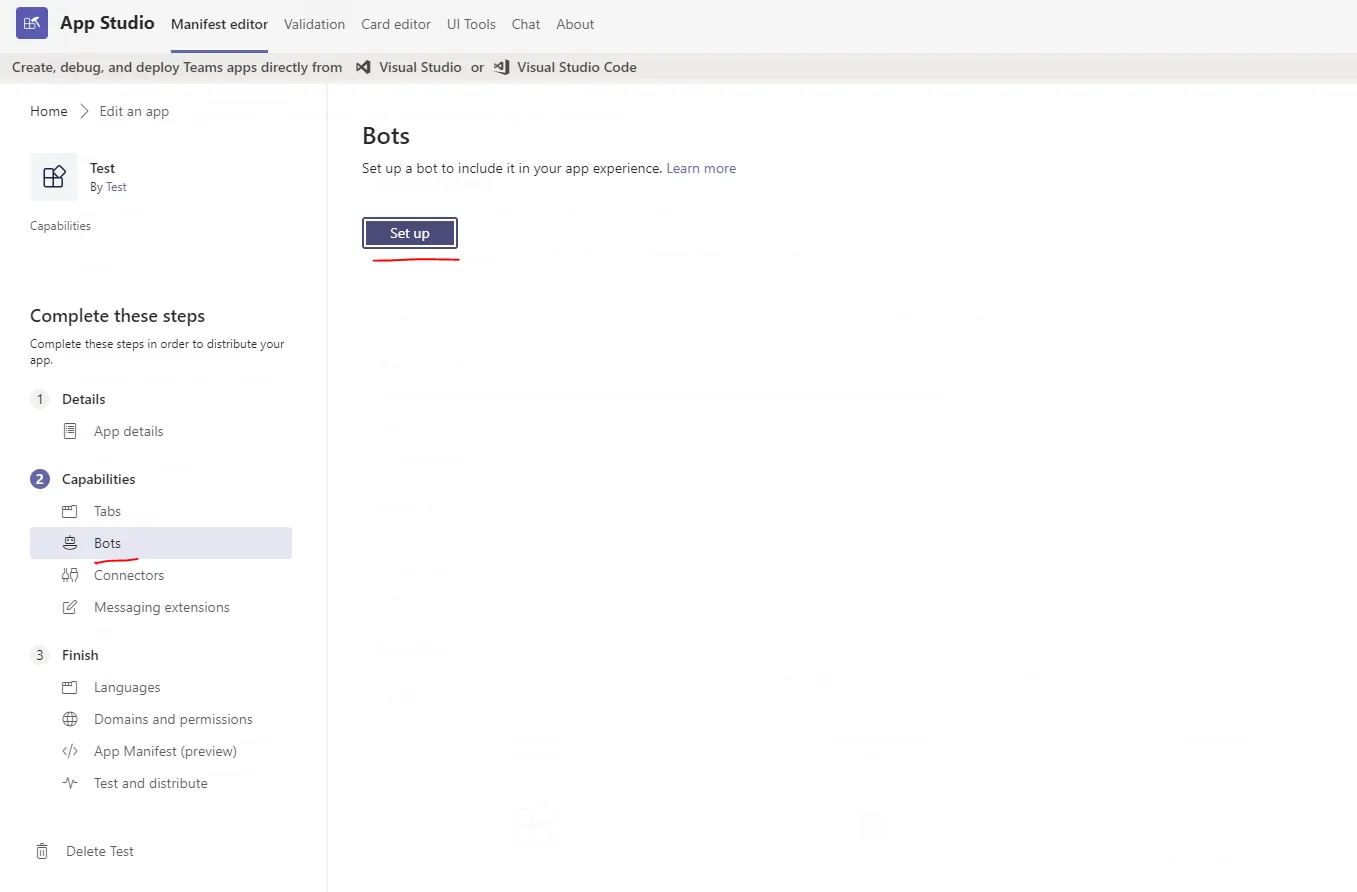Open the Learn more link
1357x892 pixels.
tap(701, 168)
